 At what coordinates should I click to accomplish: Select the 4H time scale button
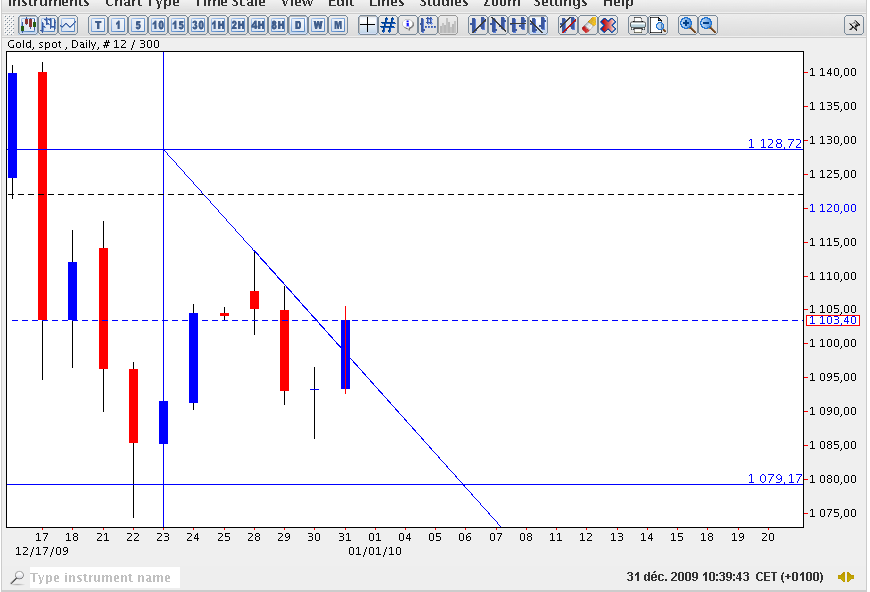tap(257, 25)
